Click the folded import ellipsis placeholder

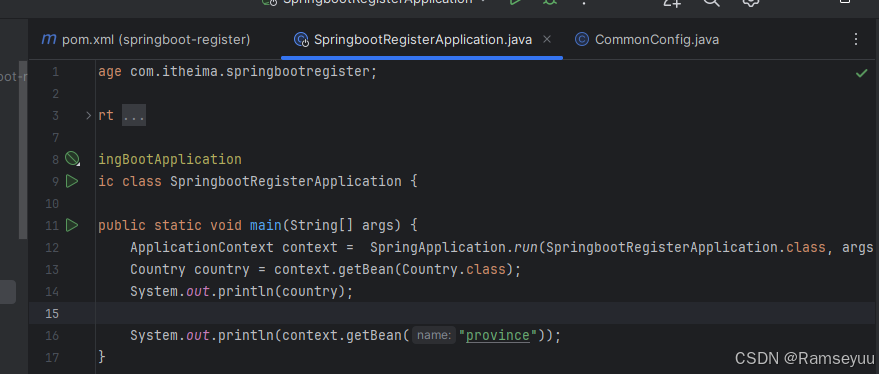coord(134,116)
